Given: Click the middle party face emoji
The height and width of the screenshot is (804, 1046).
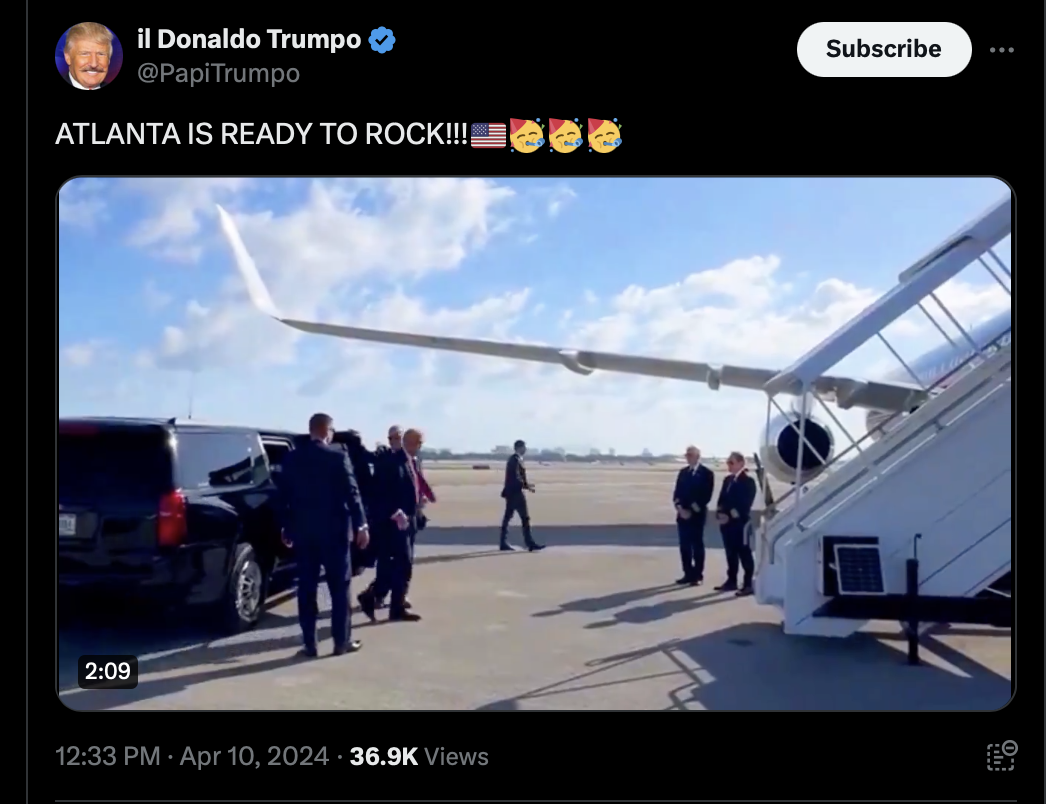Looking at the screenshot, I should point(566,135).
